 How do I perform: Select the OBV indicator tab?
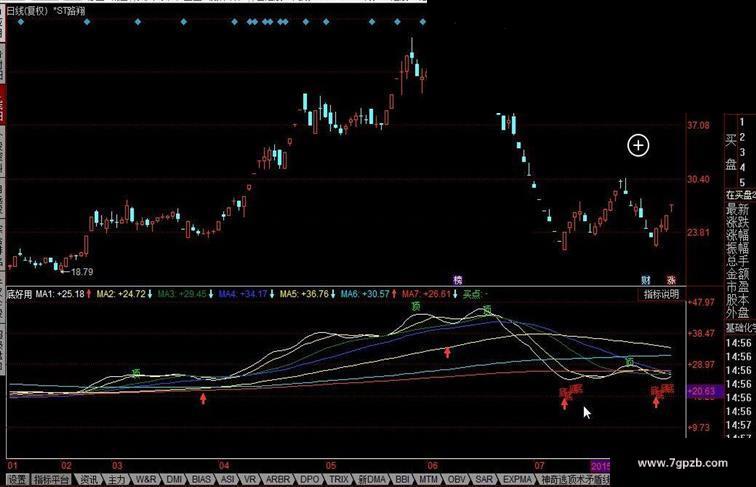tap(456, 480)
